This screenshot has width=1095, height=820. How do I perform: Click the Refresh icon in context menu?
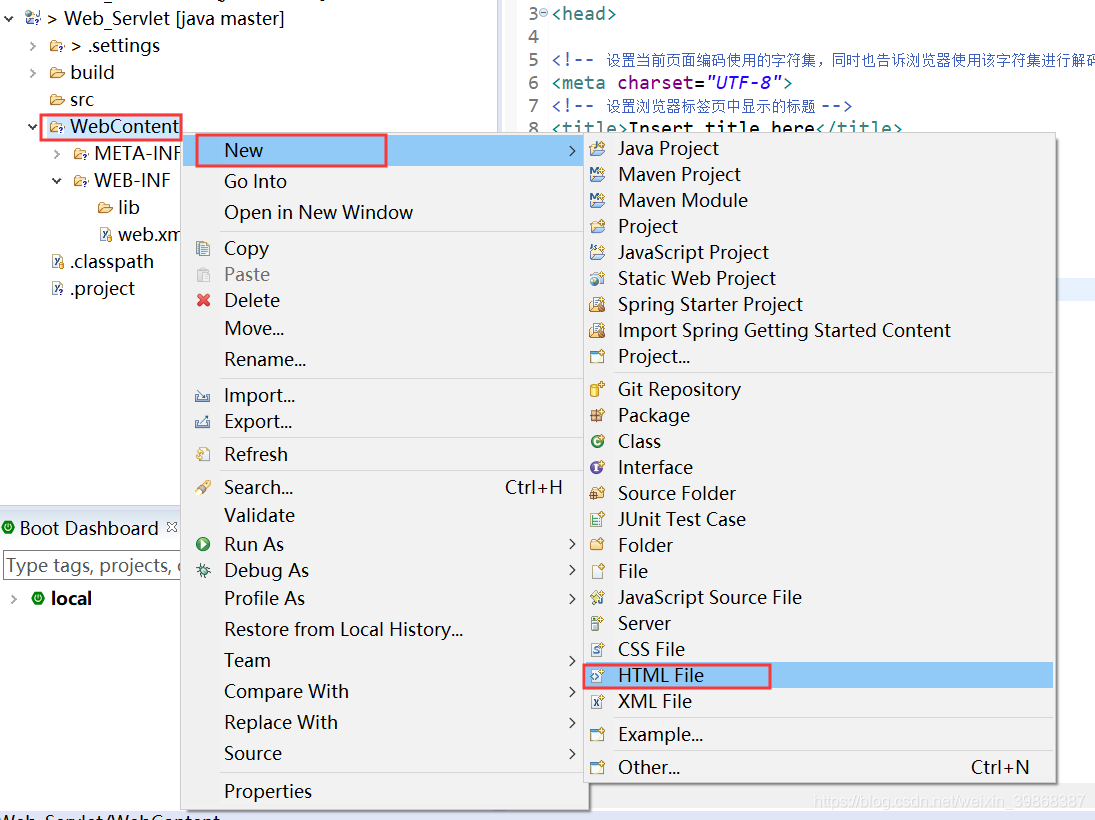203,455
